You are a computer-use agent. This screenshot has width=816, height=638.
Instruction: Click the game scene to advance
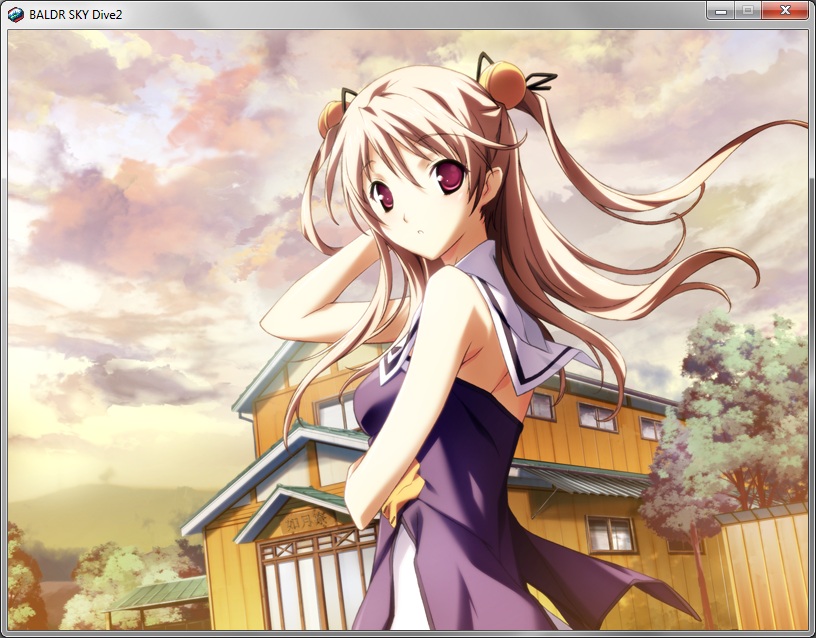(x=408, y=330)
